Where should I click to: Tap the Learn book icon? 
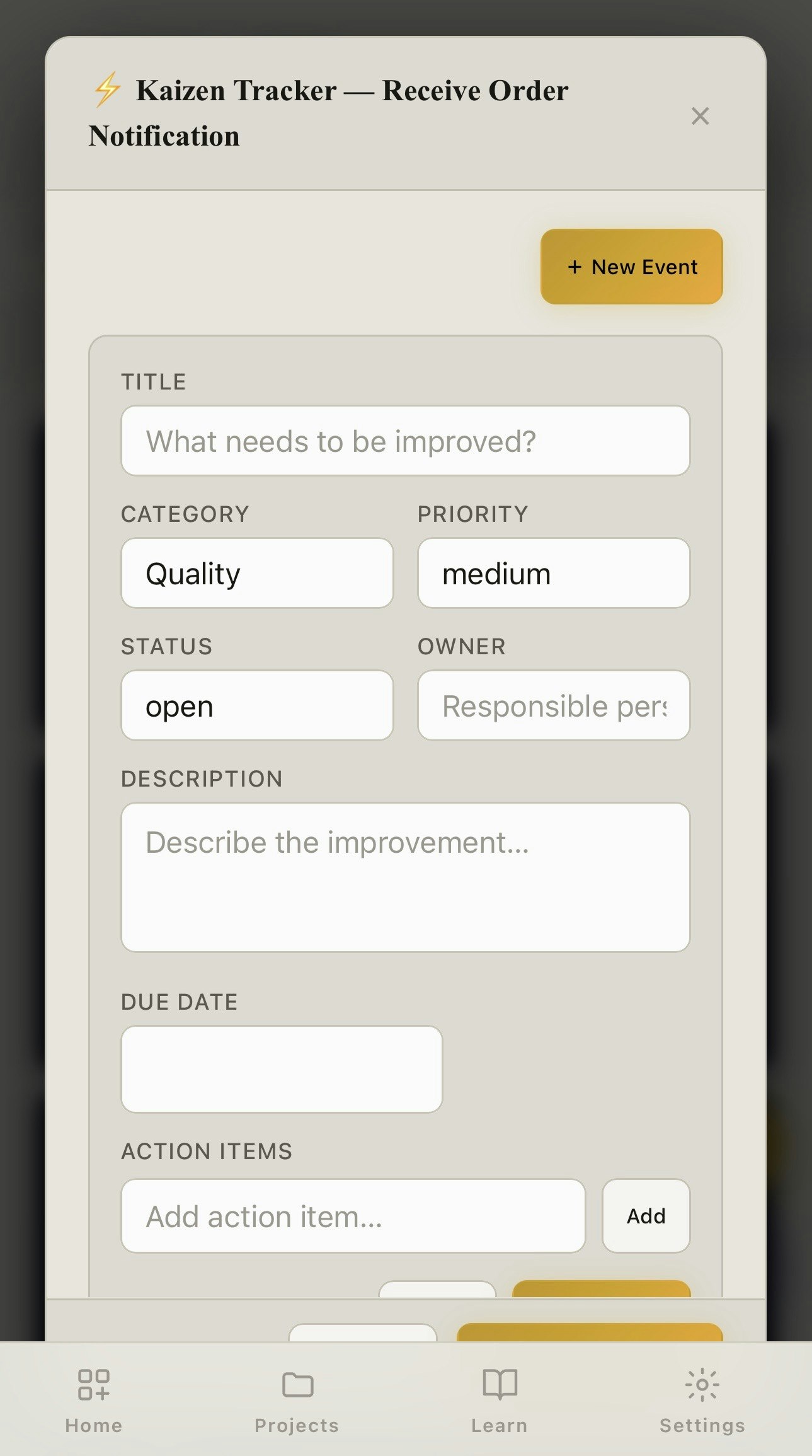coord(500,1384)
